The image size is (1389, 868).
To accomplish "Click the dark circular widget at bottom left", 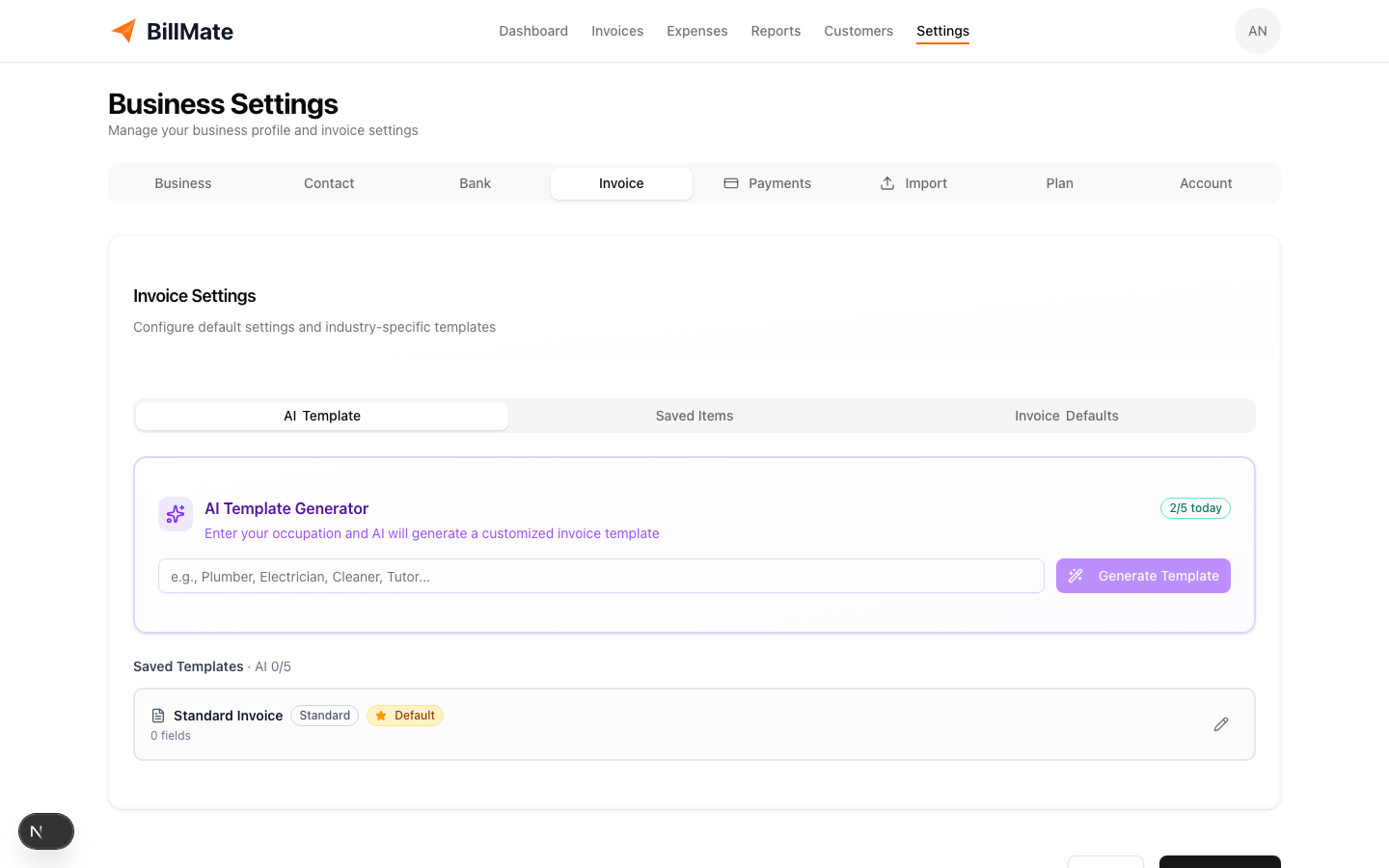I will tap(45, 830).
